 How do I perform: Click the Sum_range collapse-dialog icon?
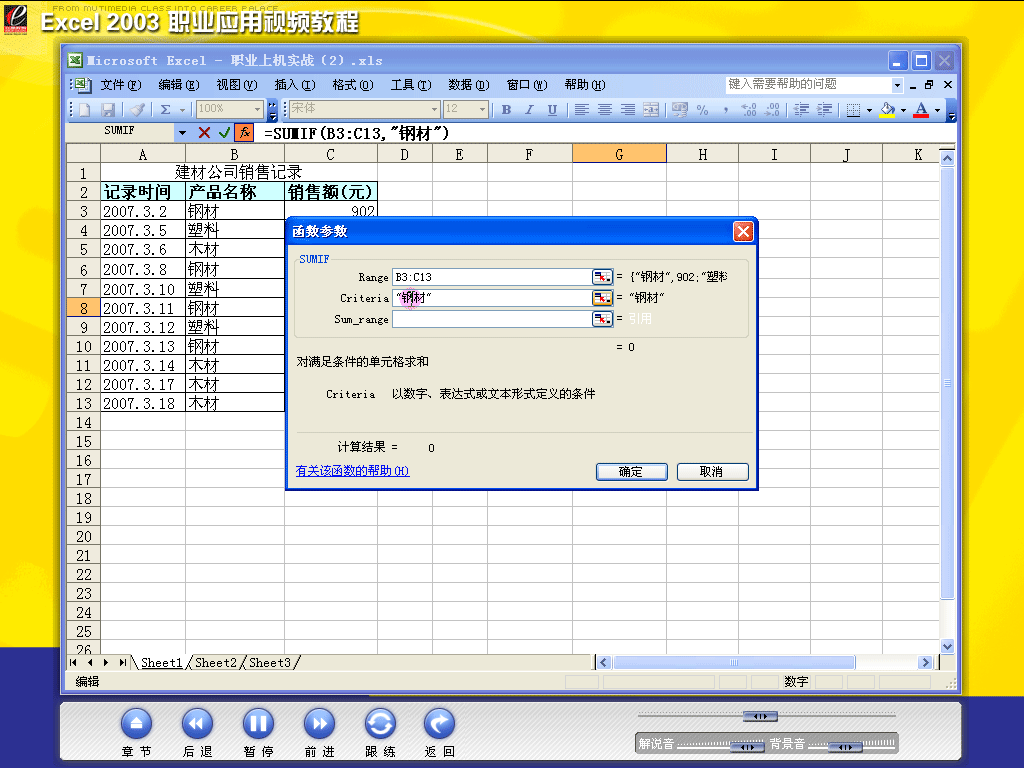pos(602,319)
